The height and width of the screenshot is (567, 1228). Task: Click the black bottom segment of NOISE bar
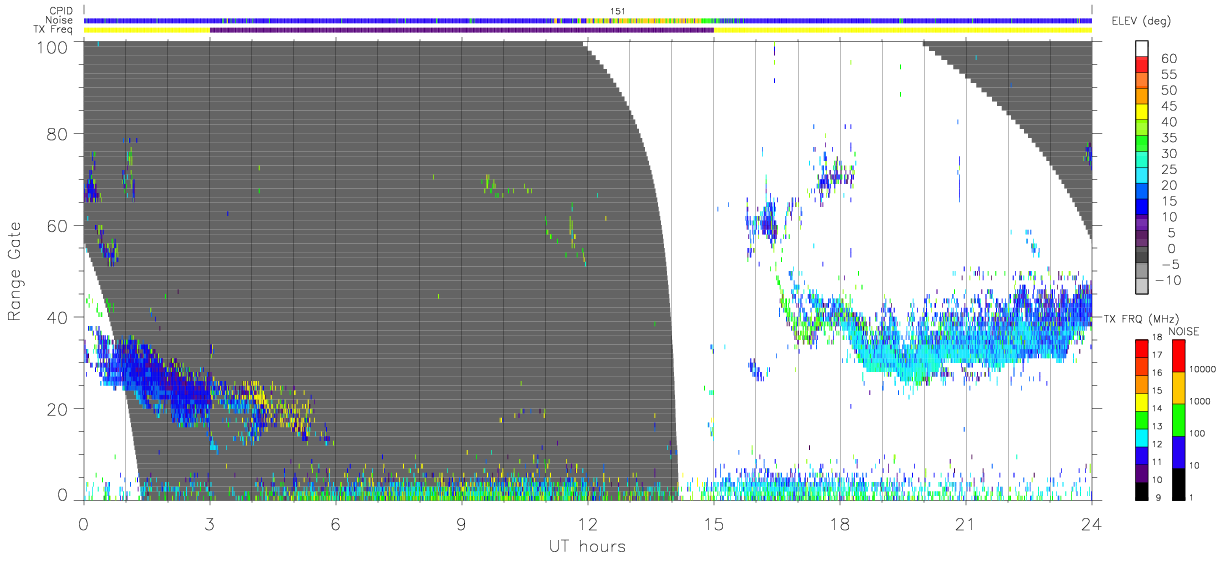(1177, 482)
